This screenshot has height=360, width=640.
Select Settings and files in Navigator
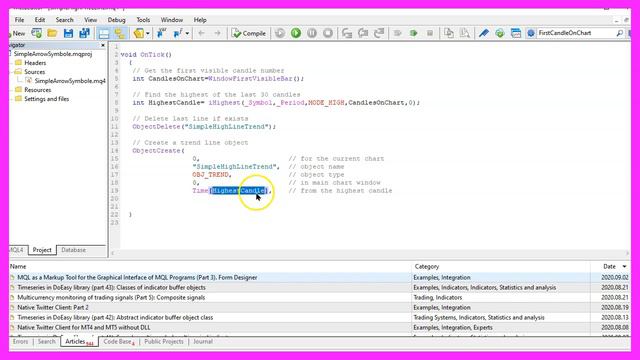(x=47, y=99)
